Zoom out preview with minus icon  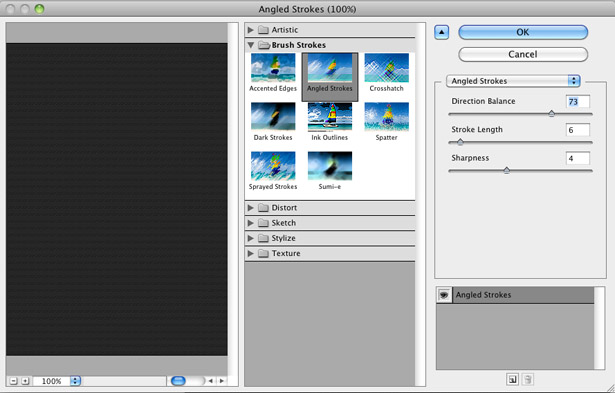point(13,381)
